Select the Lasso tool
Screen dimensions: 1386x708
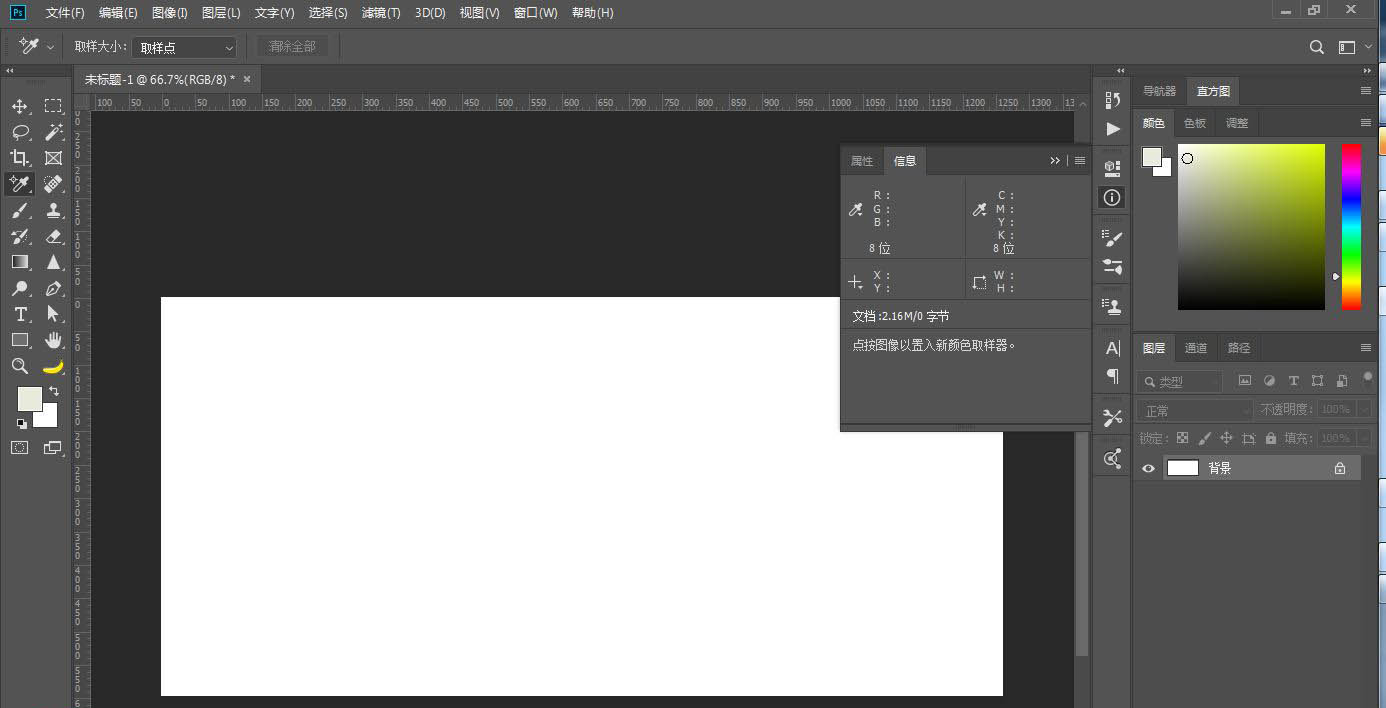click(x=20, y=132)
